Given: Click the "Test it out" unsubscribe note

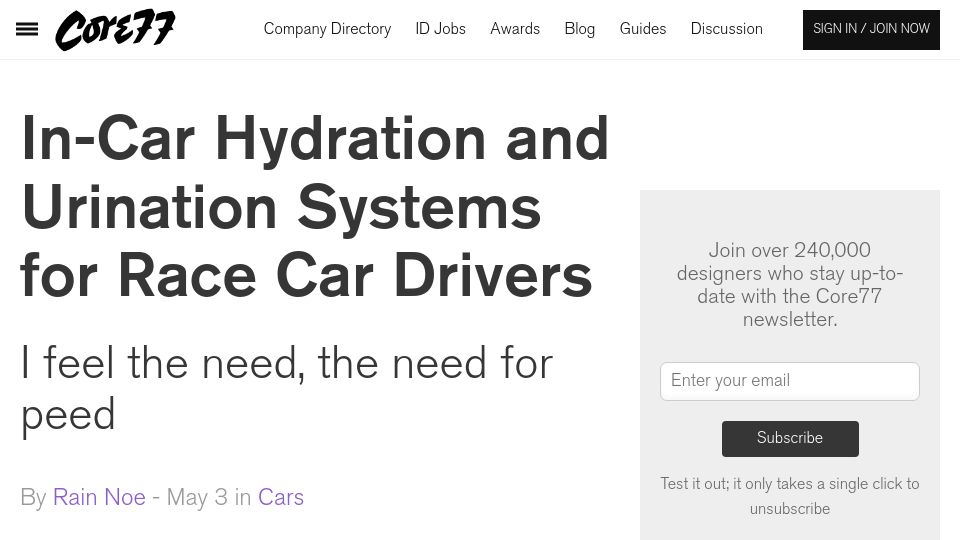Looking at the screenshot, I should [790, 496].
